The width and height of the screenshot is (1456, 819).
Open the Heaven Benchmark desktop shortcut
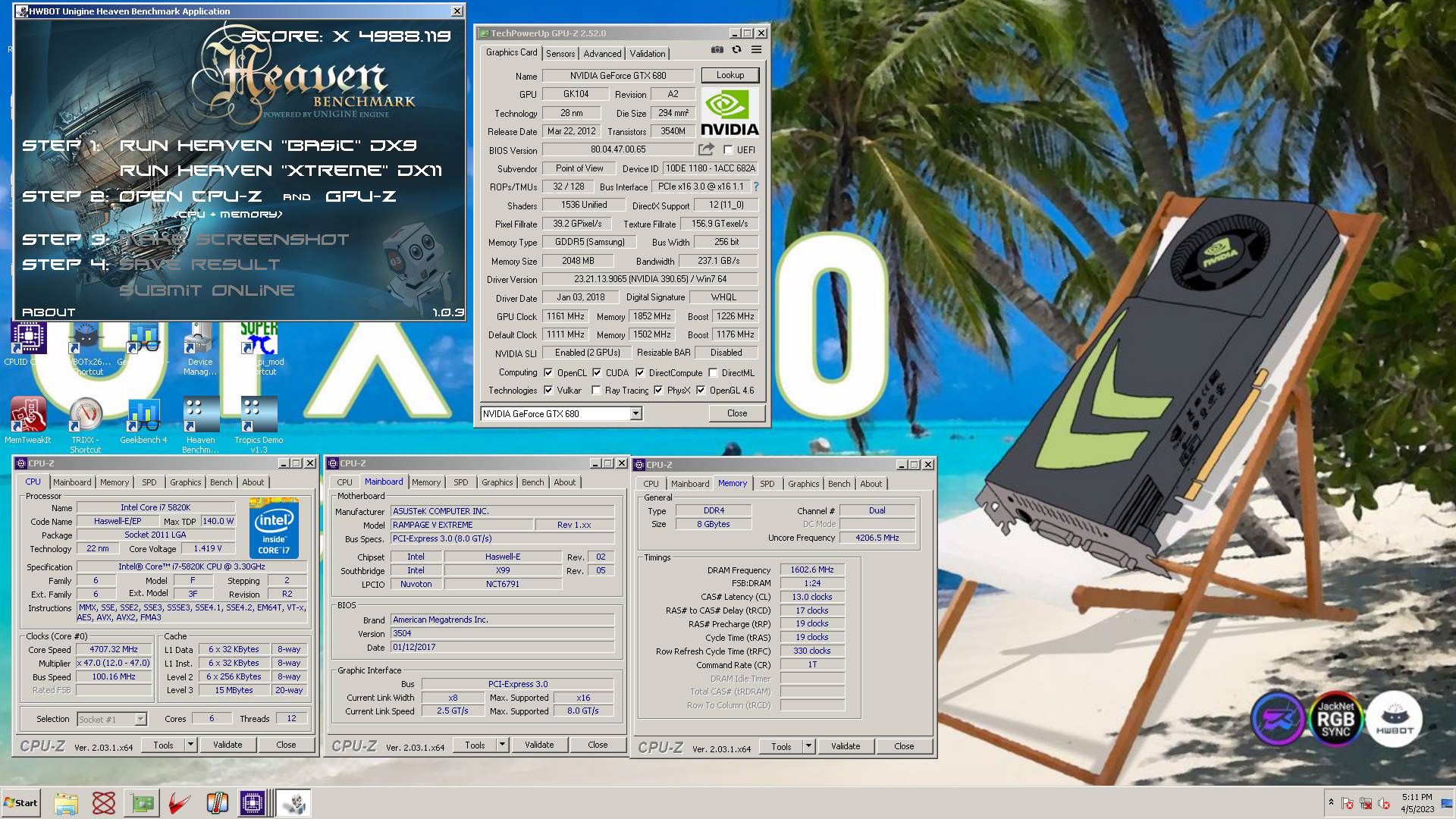click(201, 425)
